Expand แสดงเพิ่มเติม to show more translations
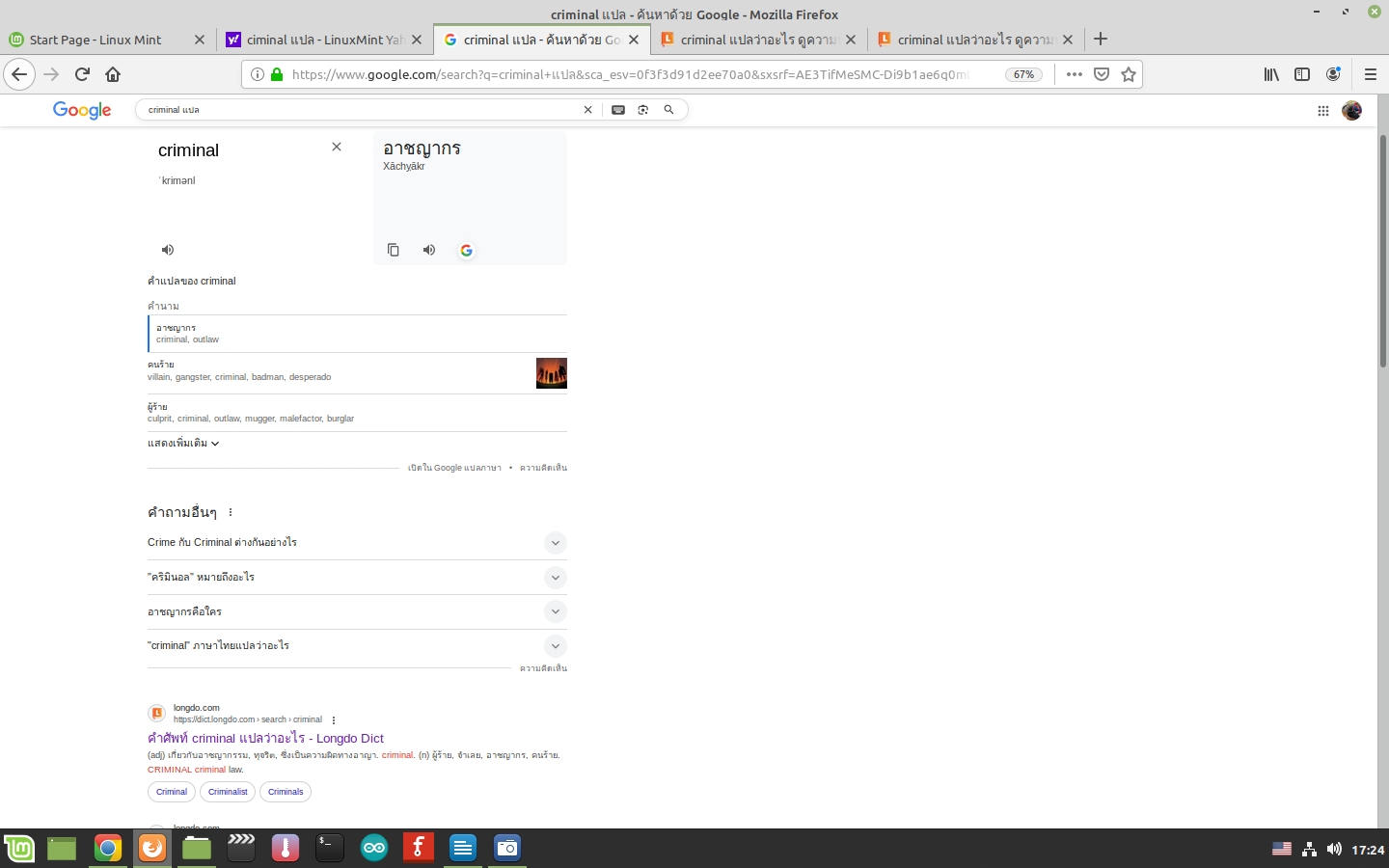The height and width of the screenshot is (868, 1389). tap(183, 443)
